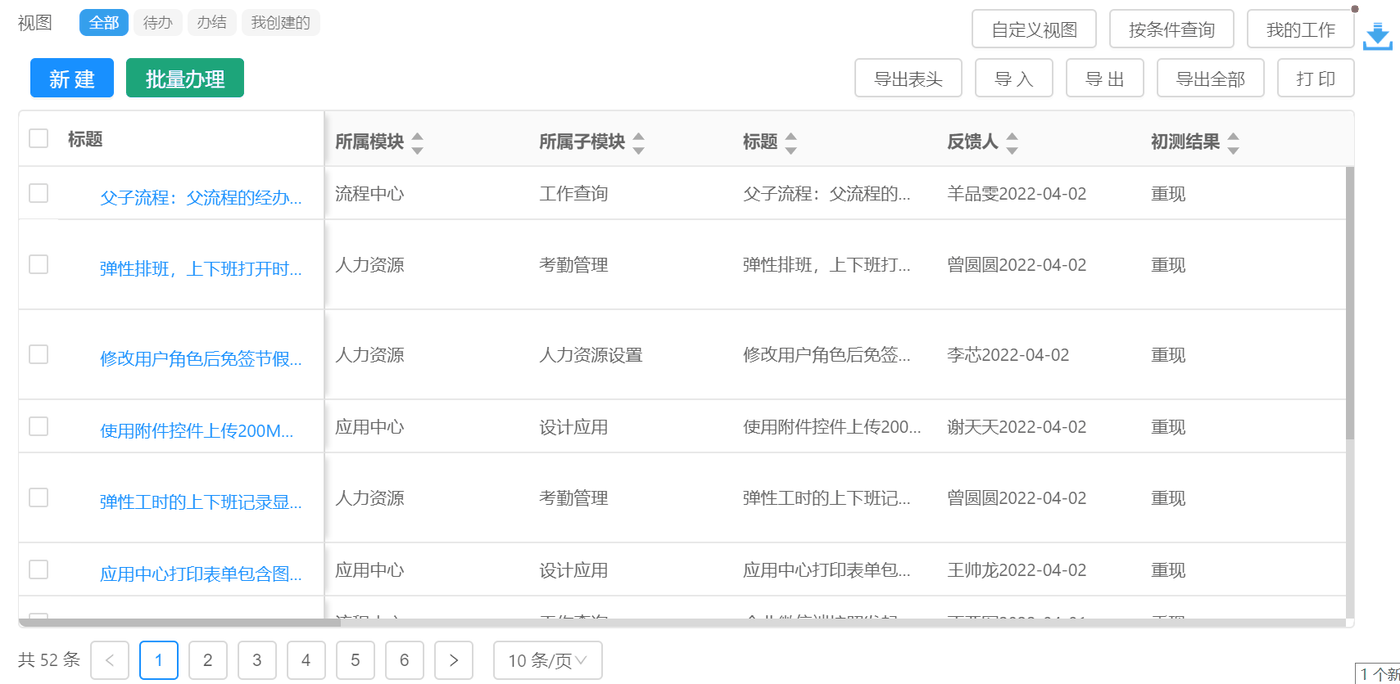Check the 弹性排班 row checkbox
This screenshot has width=1400, height=684.
[x=38, y=264]
